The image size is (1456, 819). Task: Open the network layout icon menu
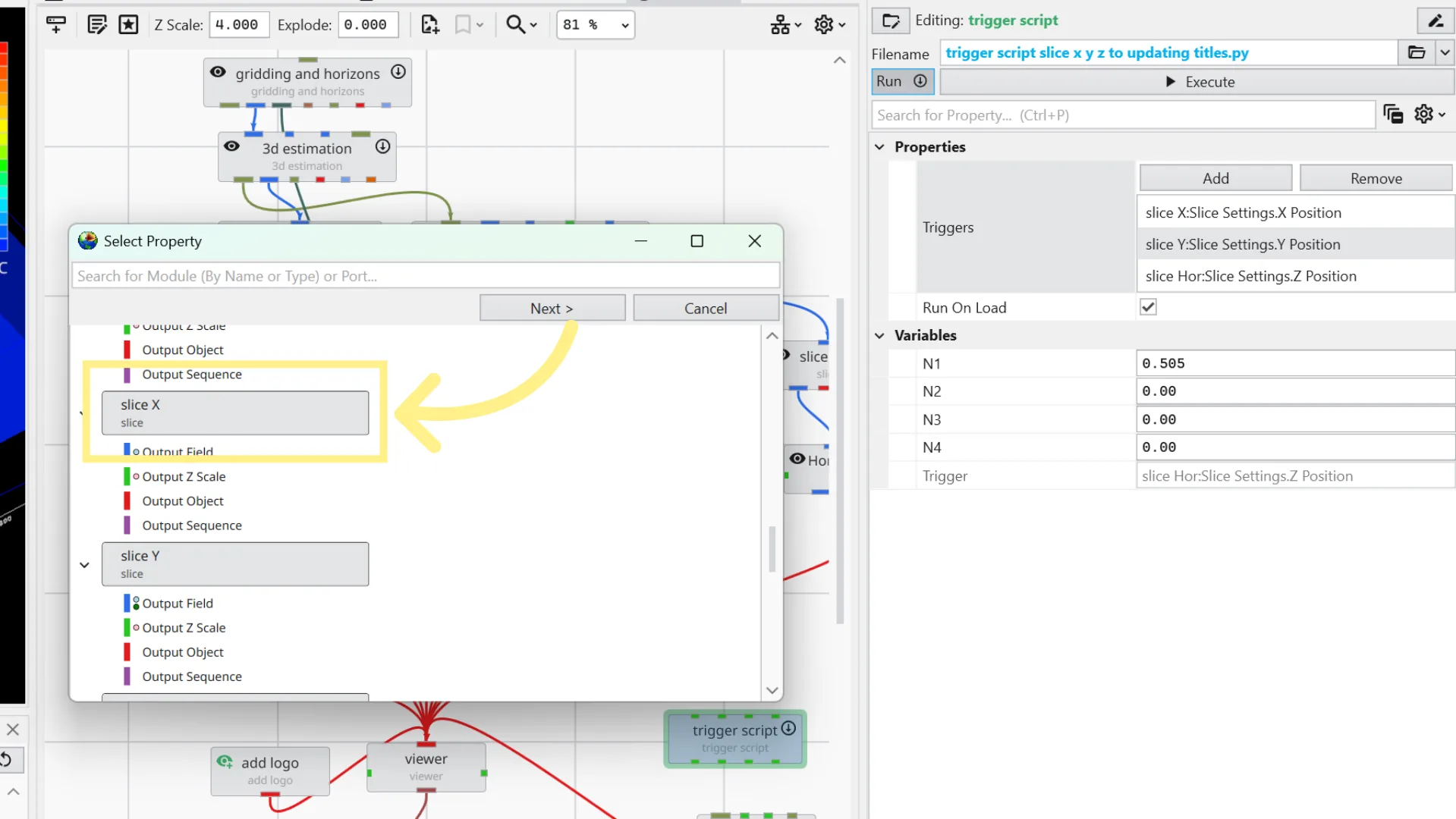785,25
